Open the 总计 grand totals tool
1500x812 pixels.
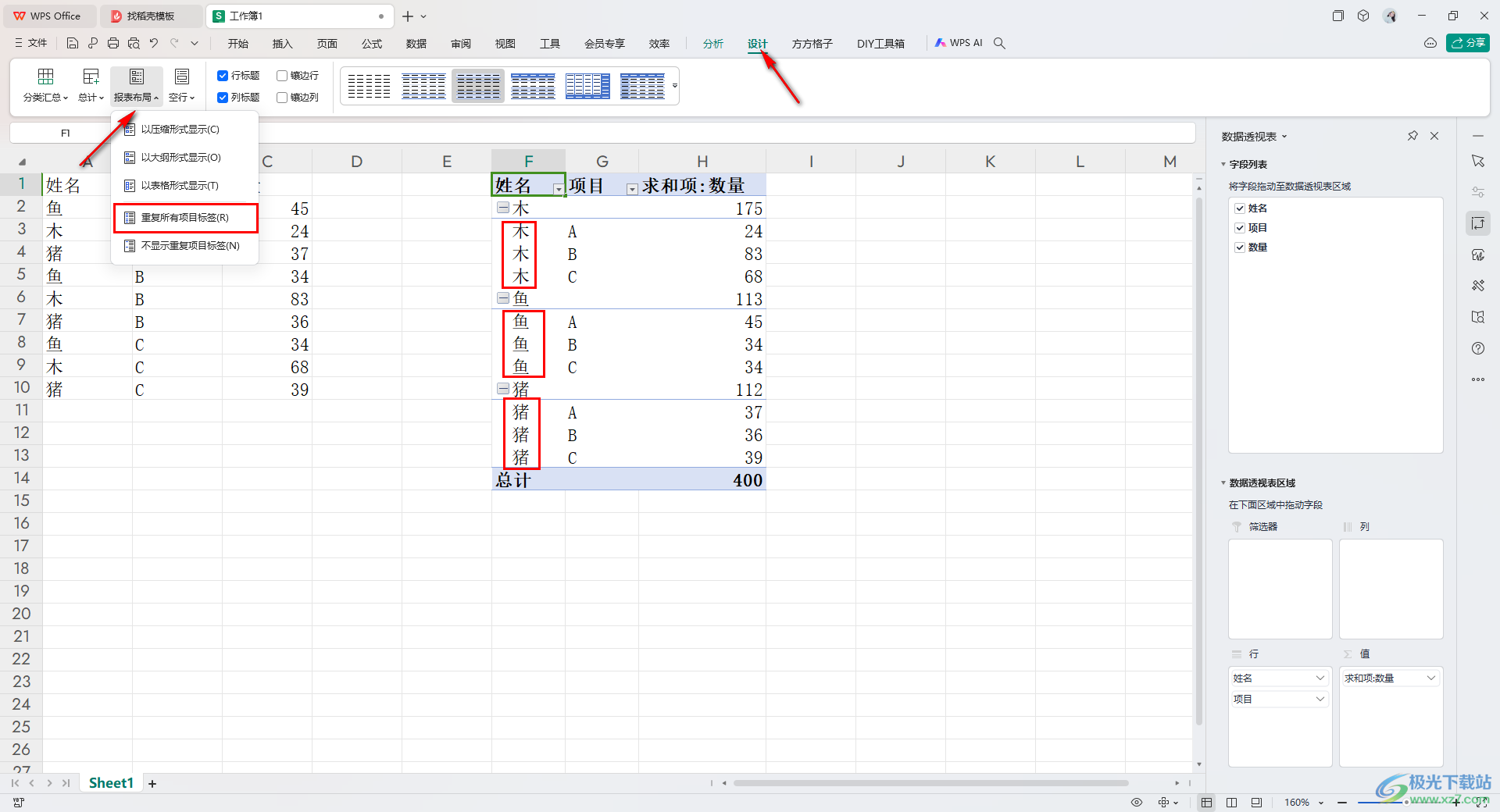point(91,85)
